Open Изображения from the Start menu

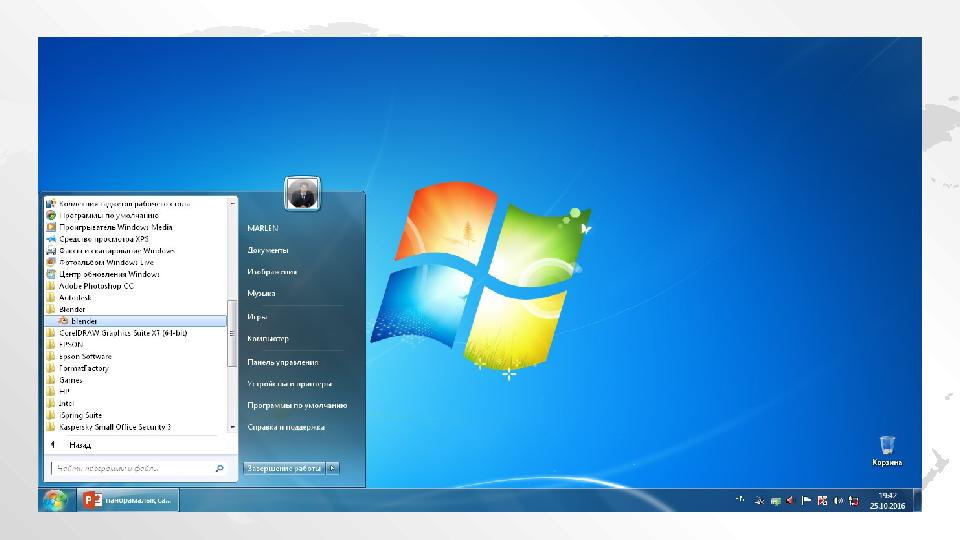coord(272,271)
